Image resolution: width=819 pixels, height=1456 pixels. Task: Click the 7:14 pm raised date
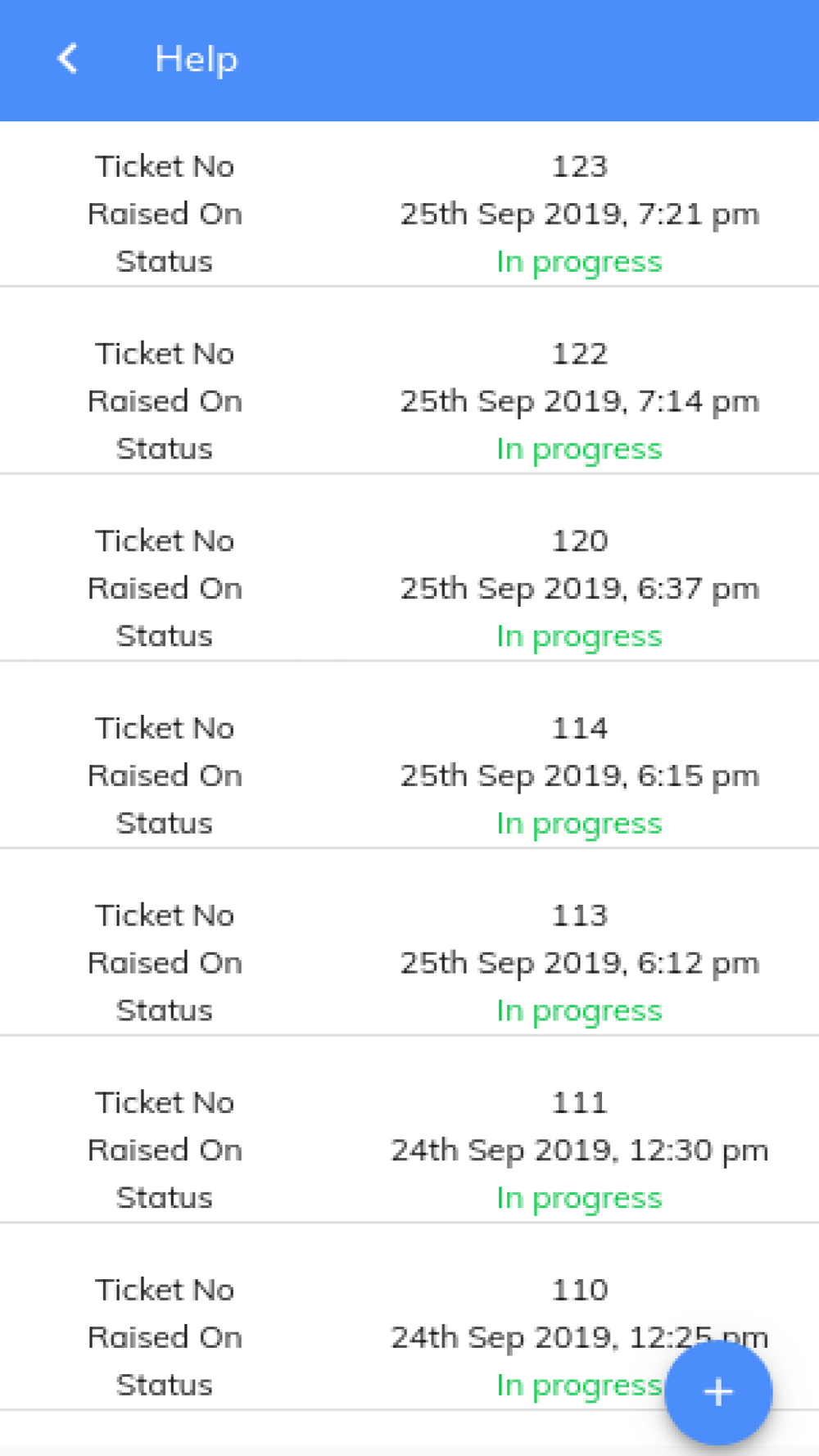tap(580, 402)
